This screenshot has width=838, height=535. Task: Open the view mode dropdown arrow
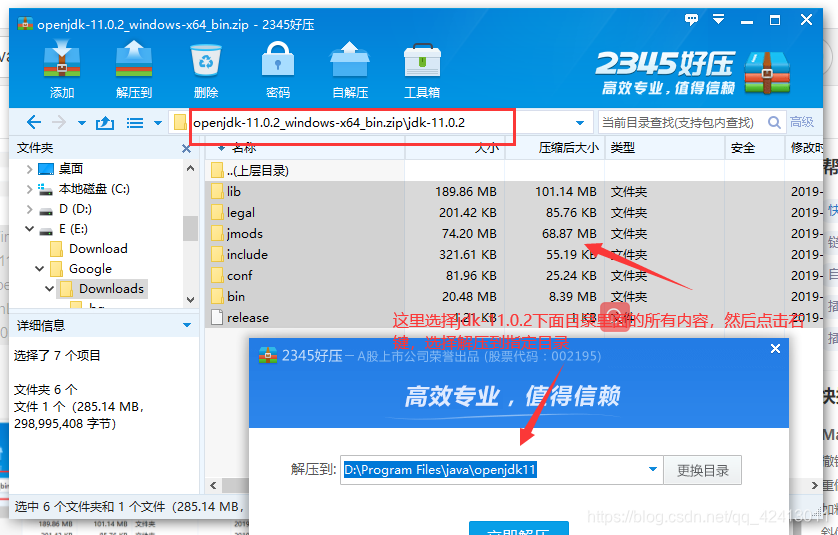coord(158,123)
